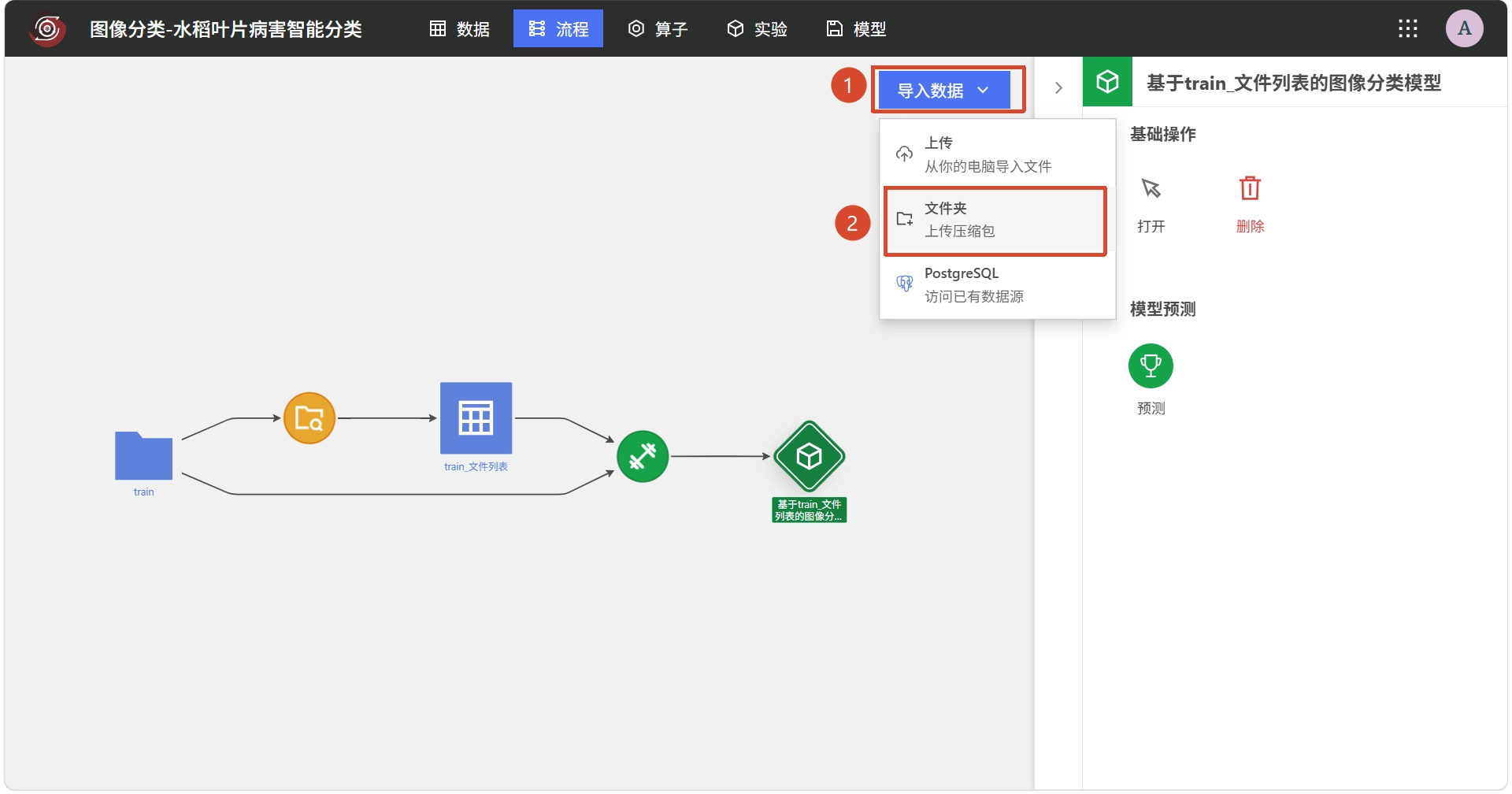
Task: Click the train_文件列表 node label
Action: (x=476, y=467)
